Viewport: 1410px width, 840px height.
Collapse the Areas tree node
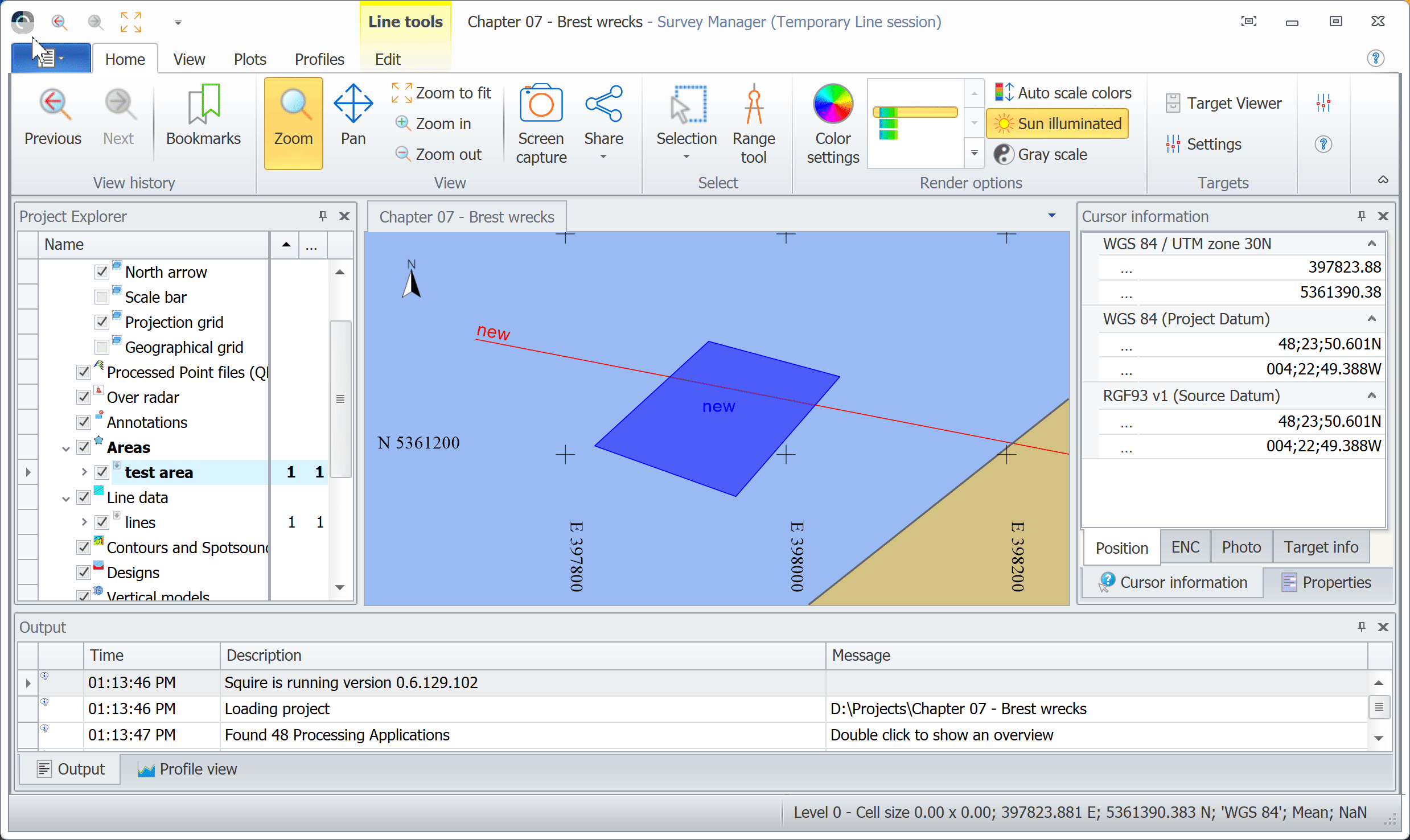[65, 447]
